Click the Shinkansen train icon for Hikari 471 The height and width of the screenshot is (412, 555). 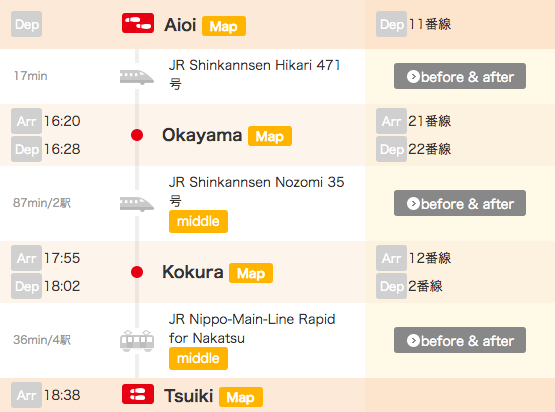click(x=137, y=77)
